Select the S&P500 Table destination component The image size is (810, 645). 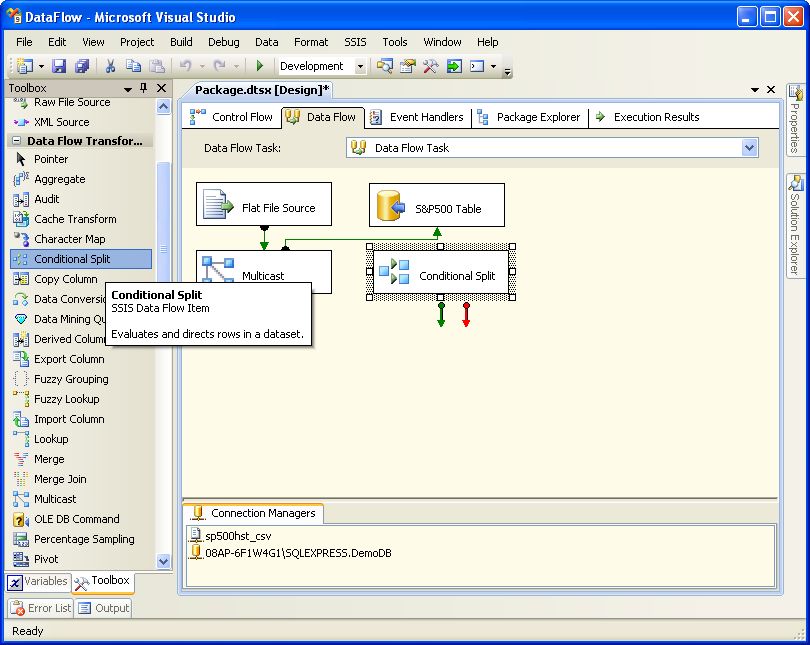(437, 208)
